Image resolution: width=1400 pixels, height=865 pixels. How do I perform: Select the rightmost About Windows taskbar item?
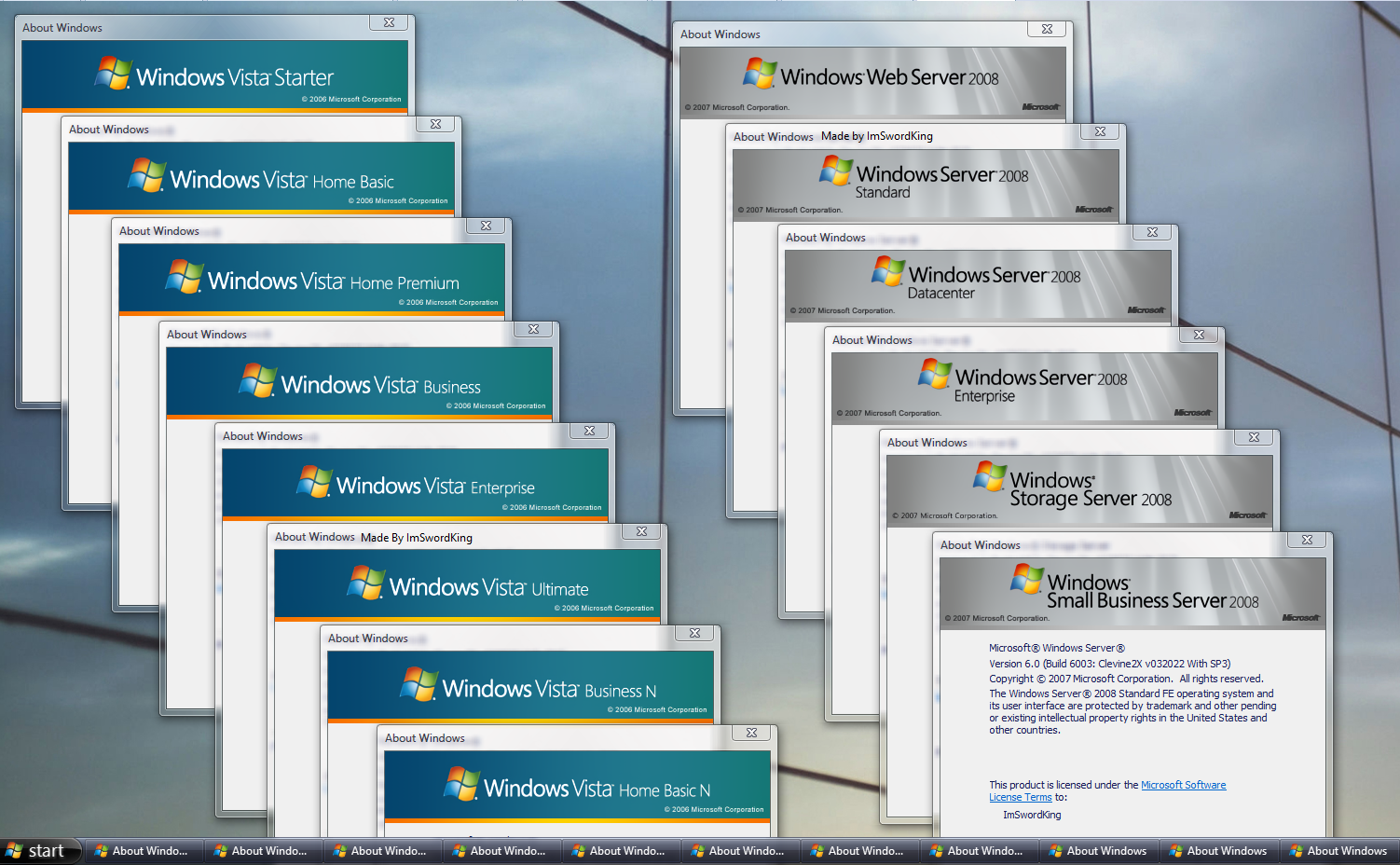(1338, 850)
